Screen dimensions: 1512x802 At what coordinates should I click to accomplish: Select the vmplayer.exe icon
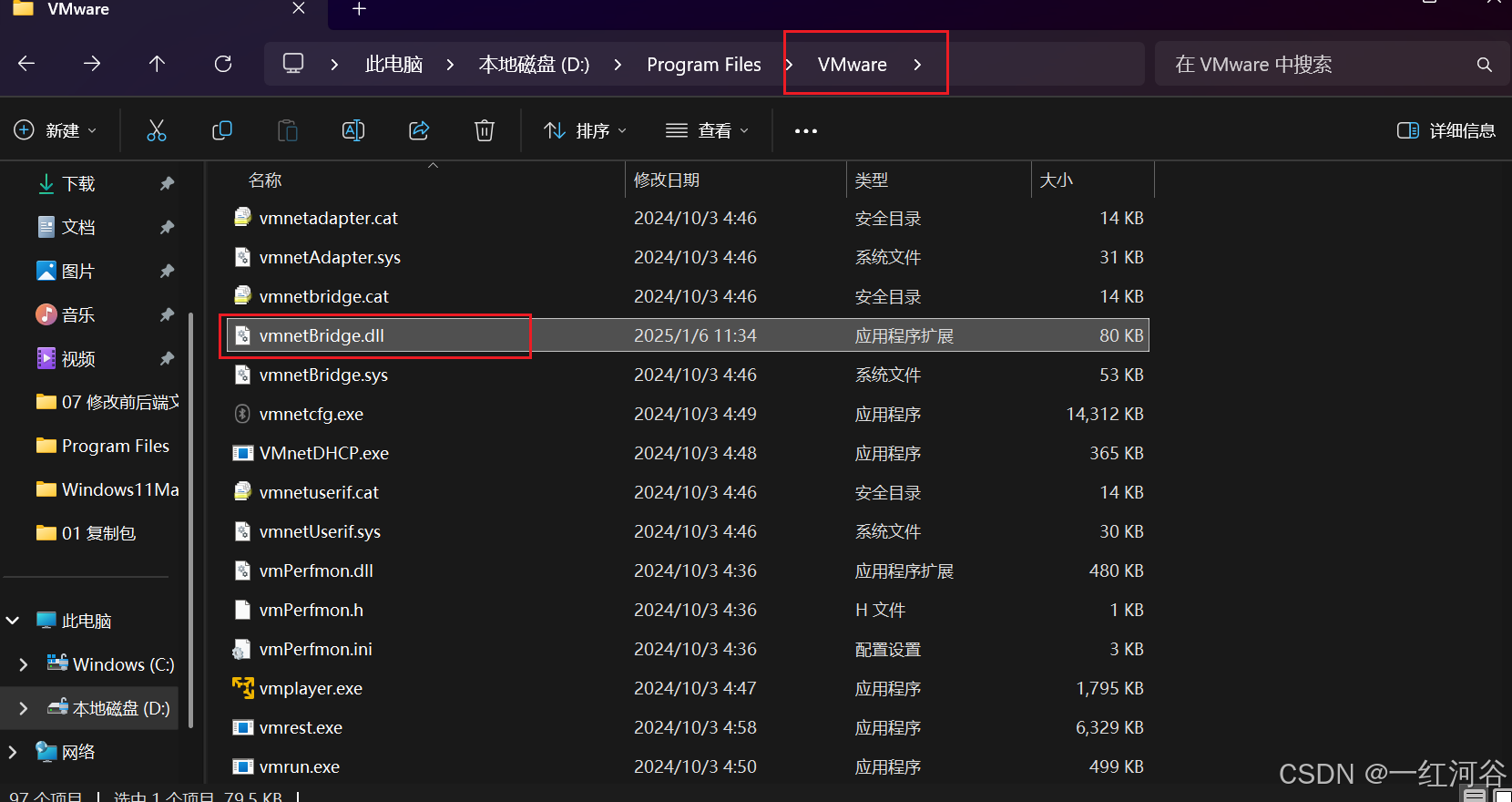click(x=242, y=688)
